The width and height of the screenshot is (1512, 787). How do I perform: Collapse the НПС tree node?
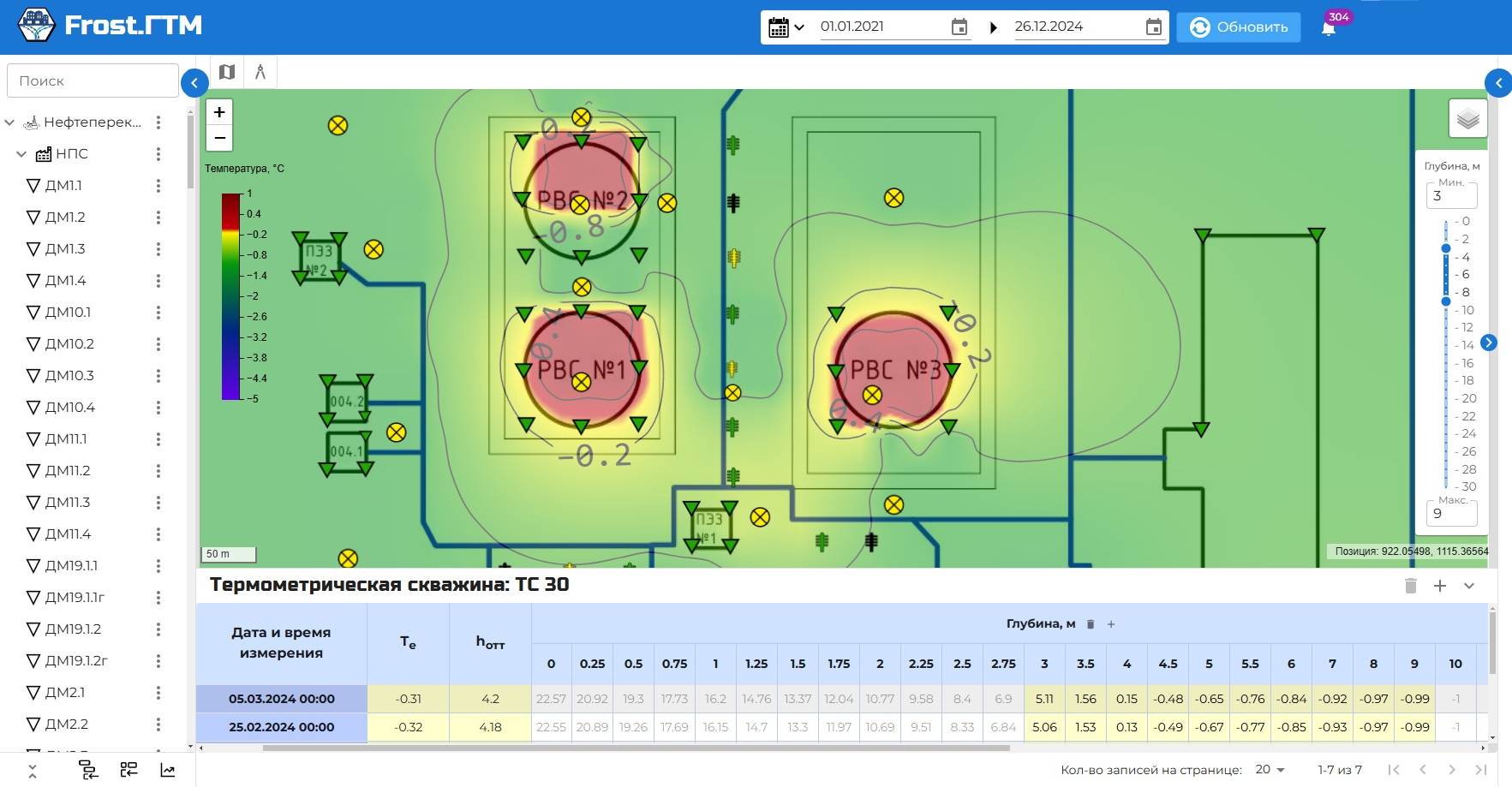click(21, 154)
